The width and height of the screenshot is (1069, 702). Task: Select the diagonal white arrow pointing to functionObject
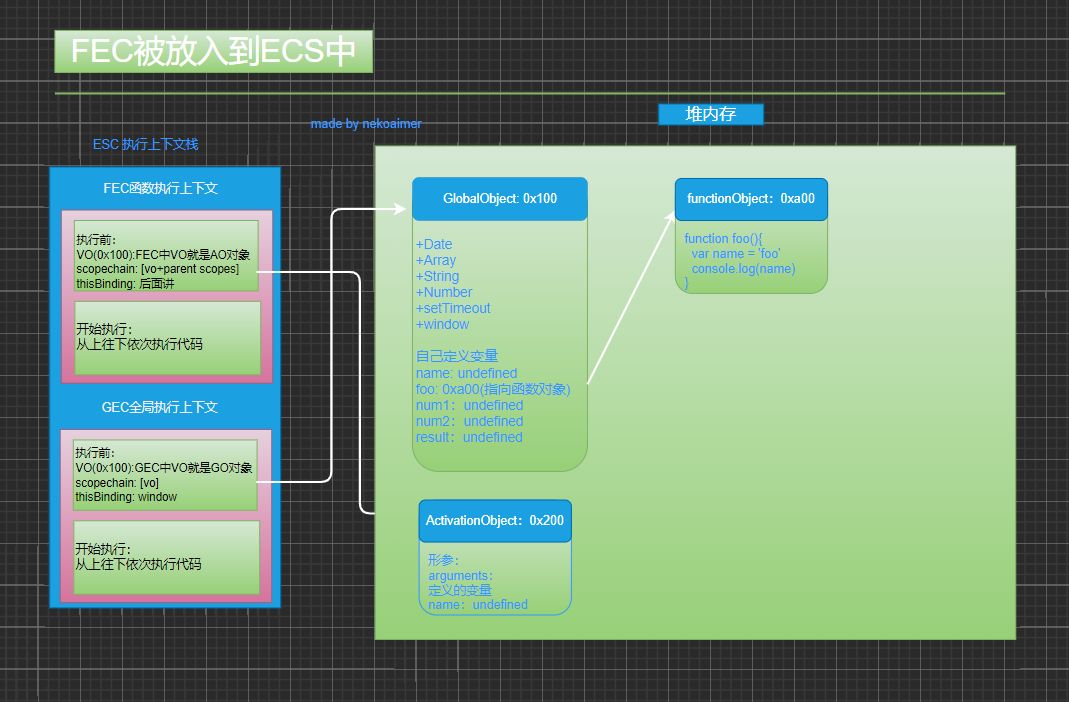630,298
